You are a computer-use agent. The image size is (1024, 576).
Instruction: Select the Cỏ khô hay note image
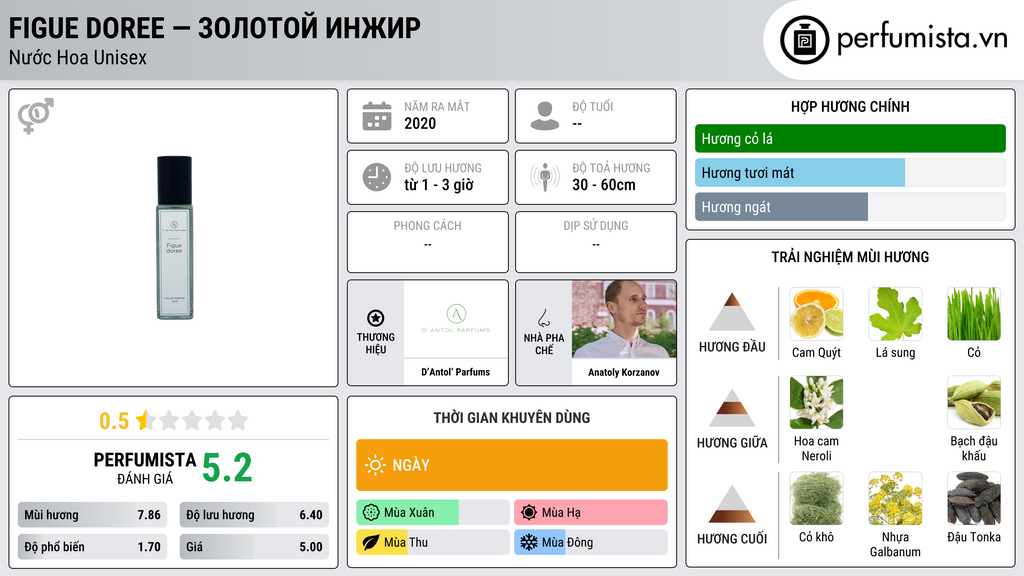[816, 499]
